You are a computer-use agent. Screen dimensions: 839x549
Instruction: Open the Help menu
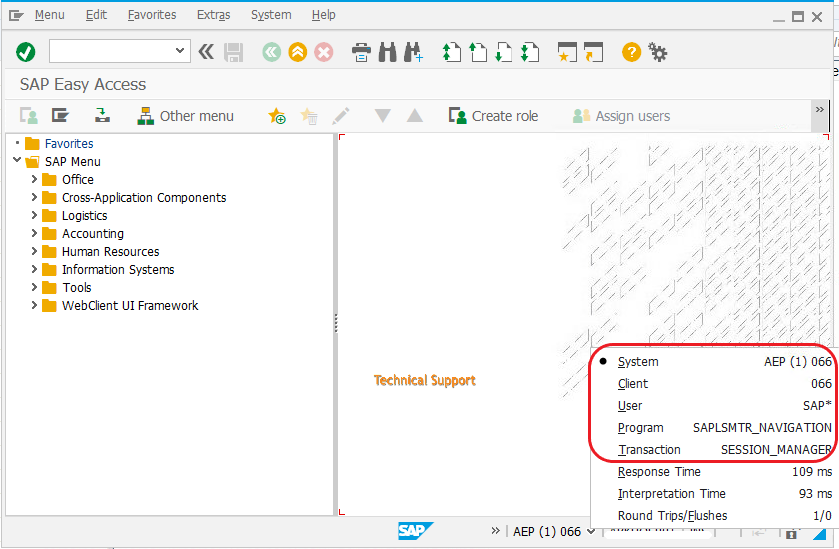click(x=324, y=15)
